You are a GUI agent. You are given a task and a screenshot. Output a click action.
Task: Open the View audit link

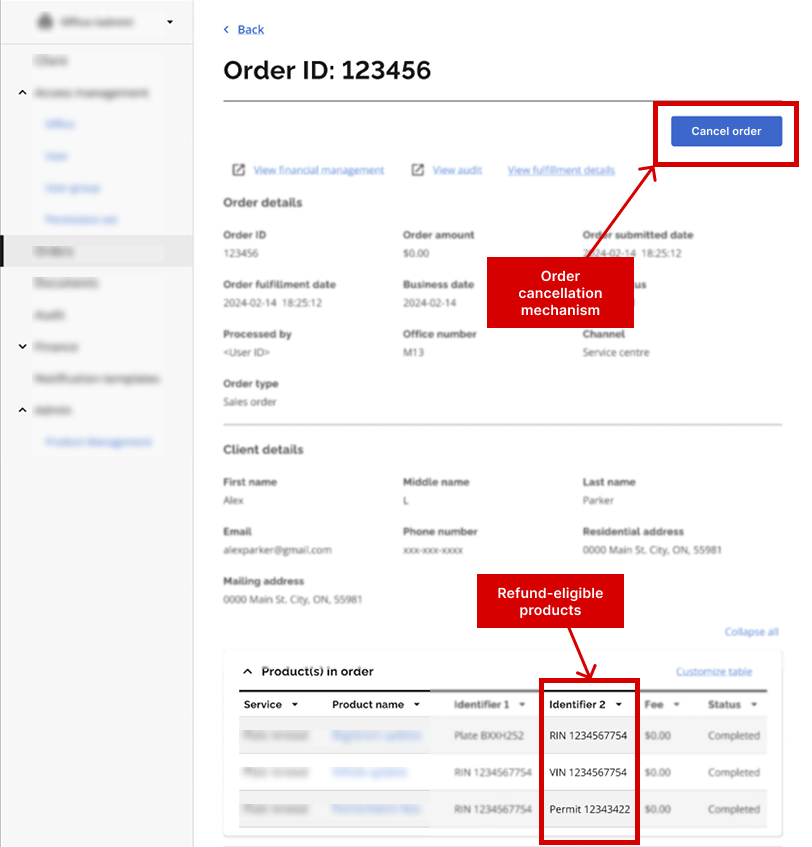[457, 170]
